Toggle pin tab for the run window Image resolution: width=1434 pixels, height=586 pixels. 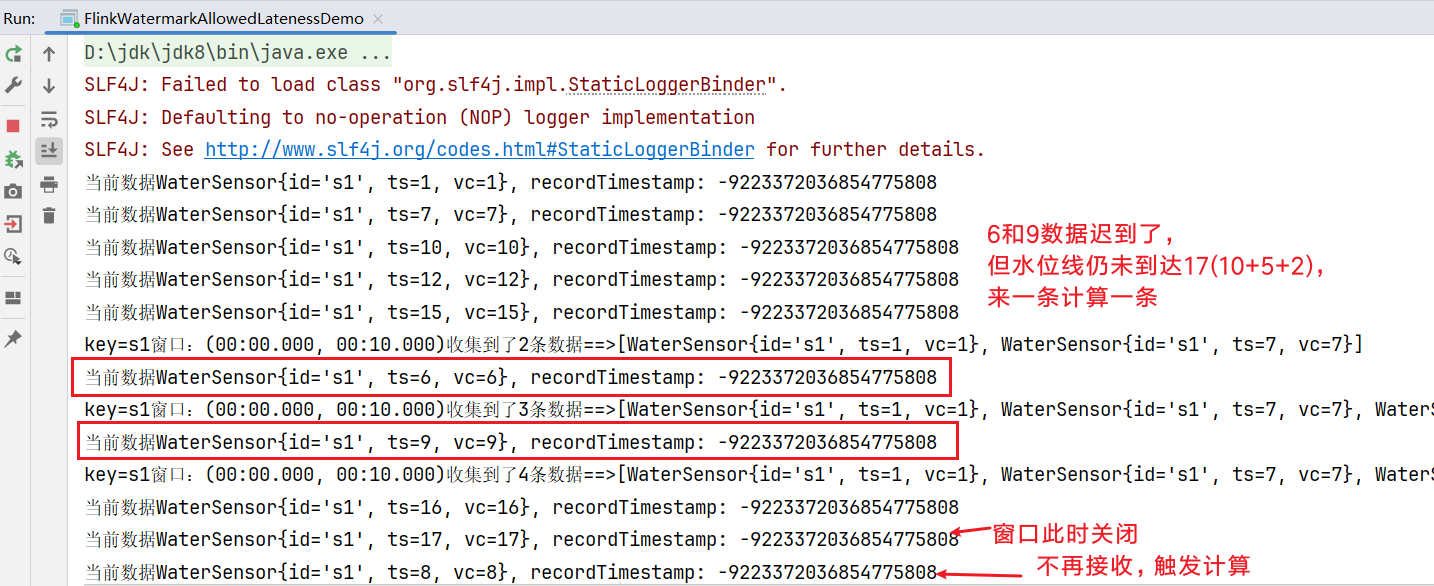click(13, 339)
